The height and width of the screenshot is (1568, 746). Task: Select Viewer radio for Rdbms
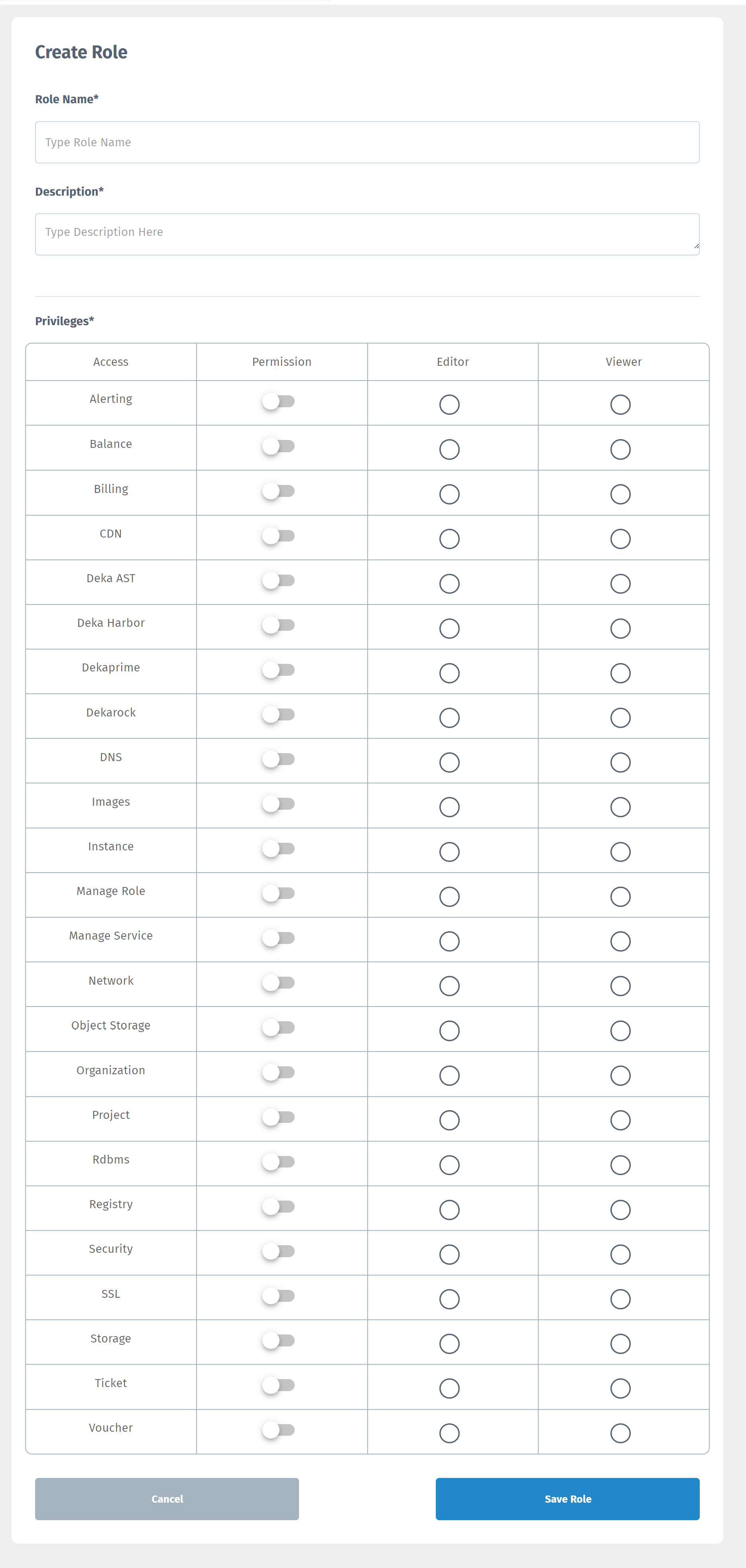pyautogui.click(x=620, y=1165)
